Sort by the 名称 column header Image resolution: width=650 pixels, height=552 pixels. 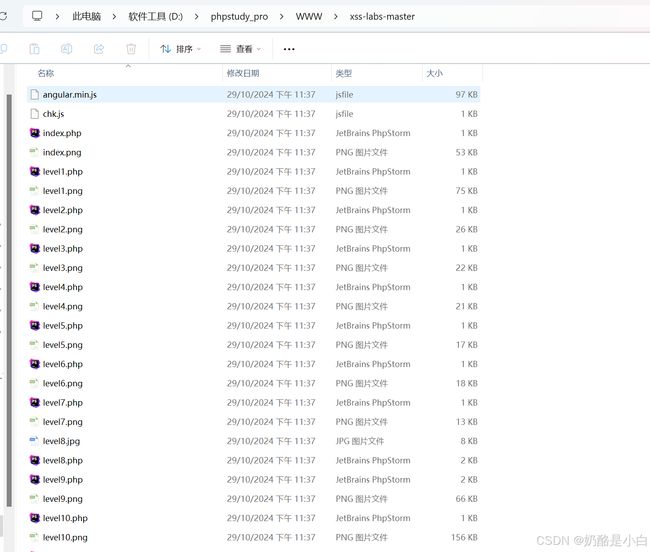click(x=46, y=73)
